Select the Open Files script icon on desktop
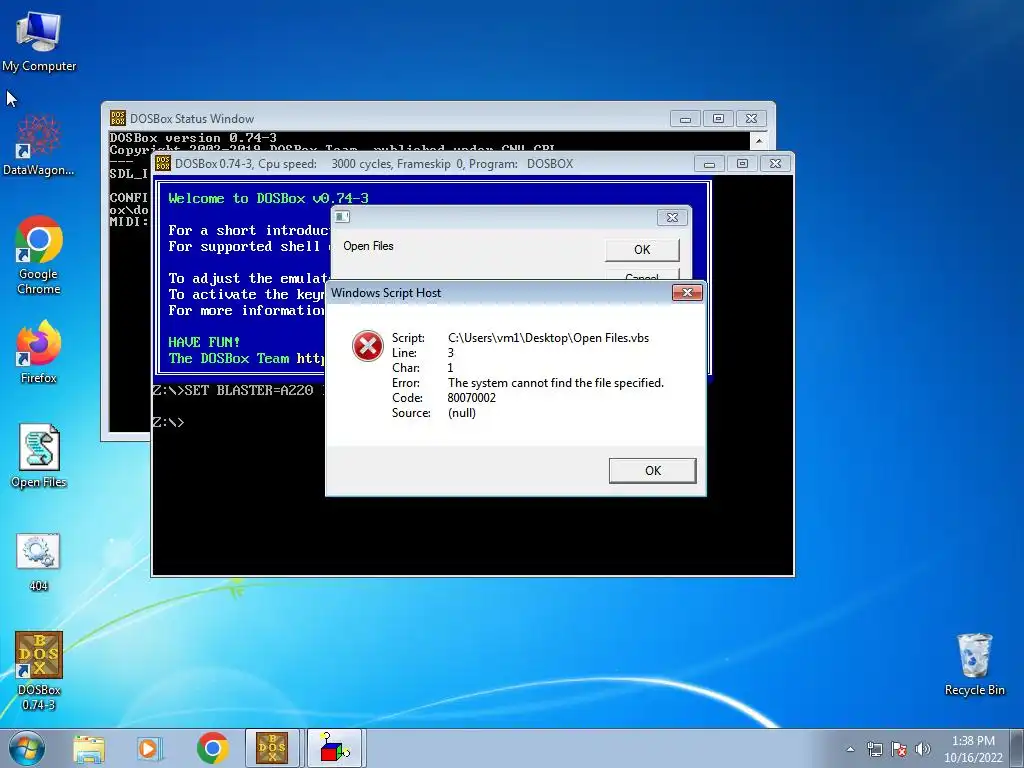 coord(39,456)
